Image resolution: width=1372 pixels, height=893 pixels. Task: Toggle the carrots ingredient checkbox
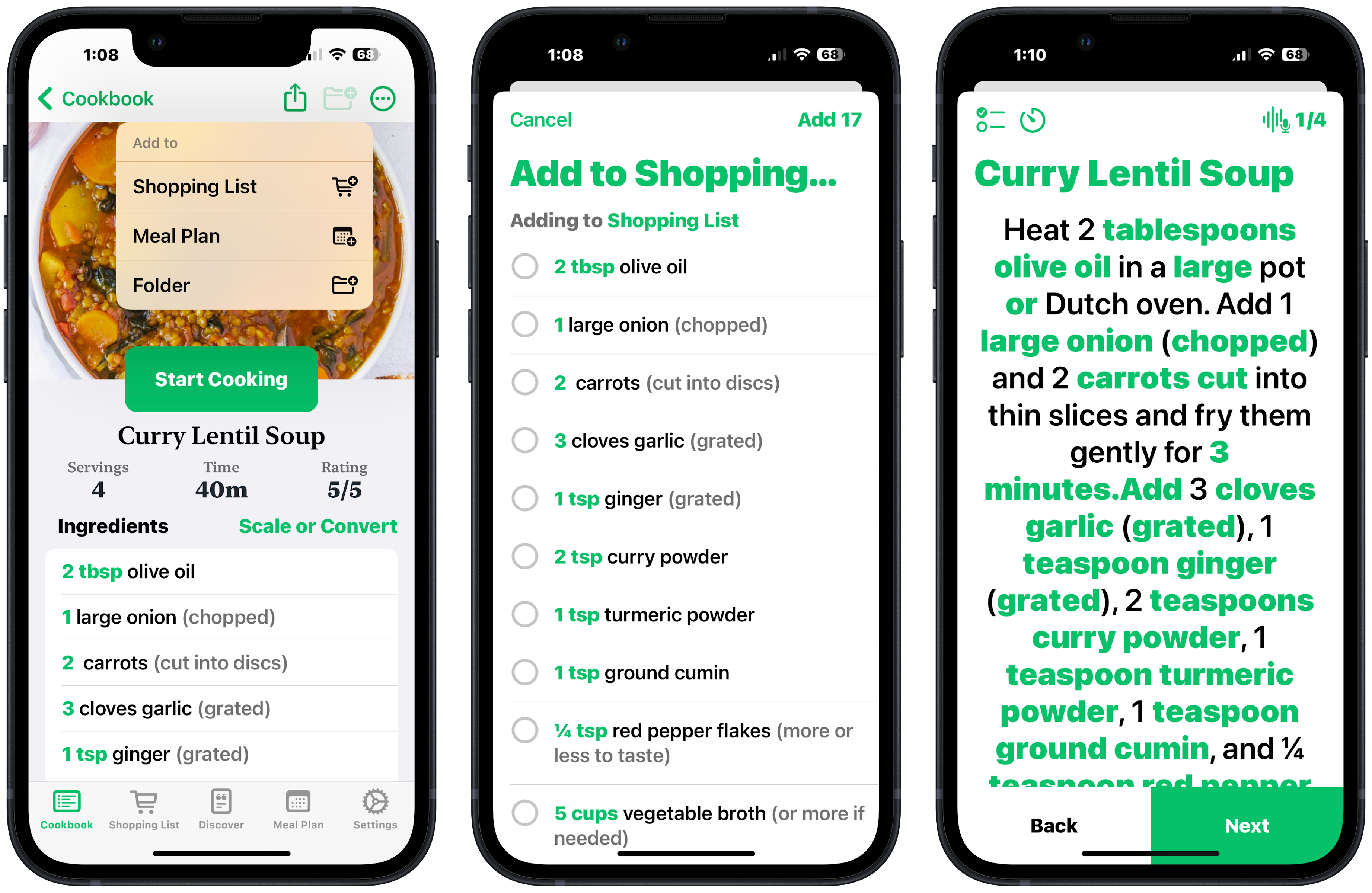(x=528, y=383)
